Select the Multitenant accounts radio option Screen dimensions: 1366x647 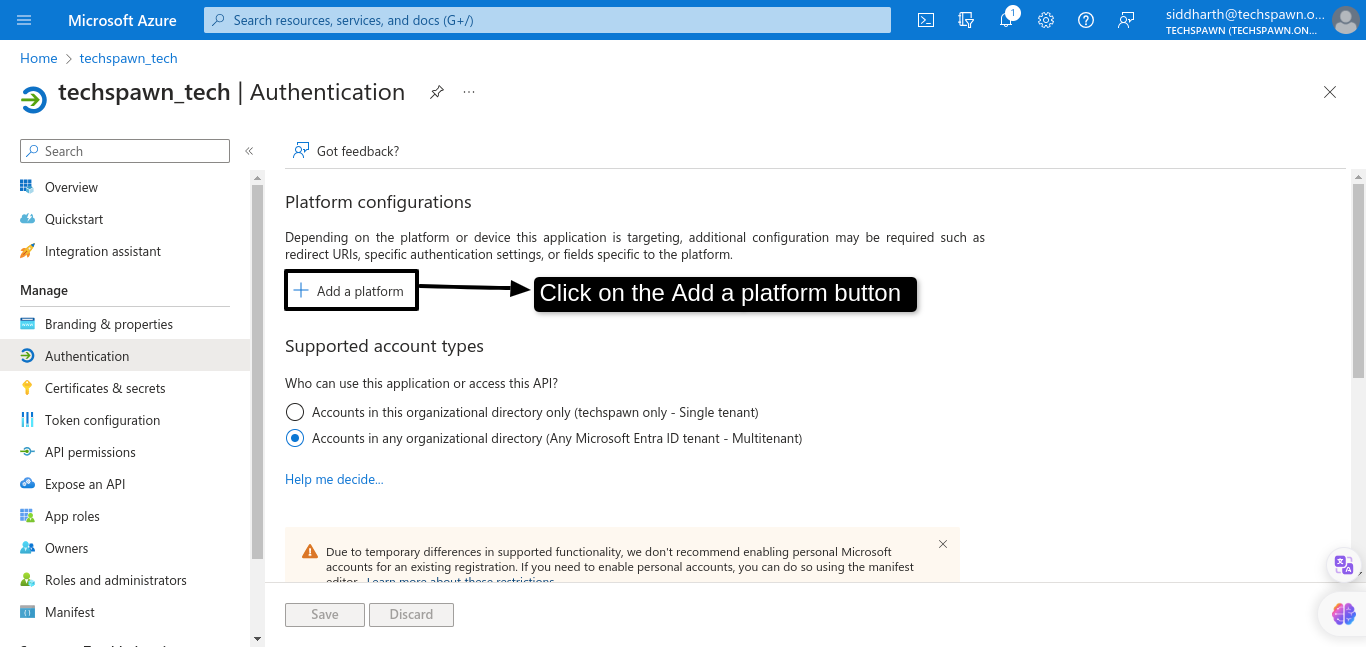pos(295,438)
